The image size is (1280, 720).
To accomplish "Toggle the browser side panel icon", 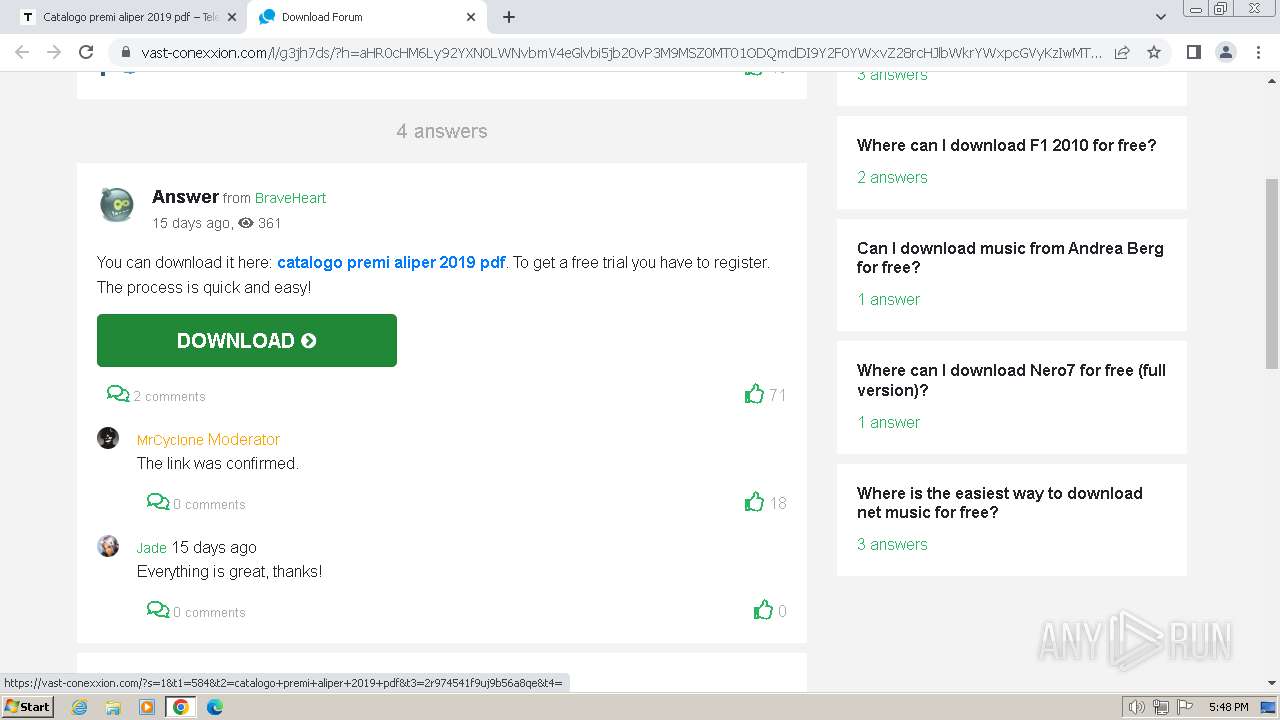I will coord(1193,52).
